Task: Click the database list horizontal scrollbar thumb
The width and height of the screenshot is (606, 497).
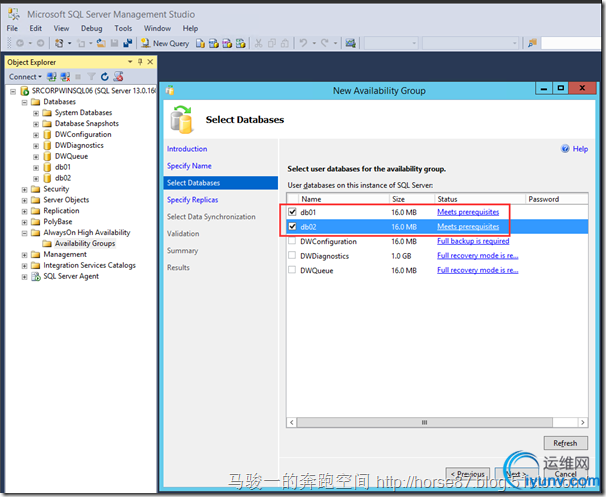Action: pyautogui.click(x=425, y=422)
